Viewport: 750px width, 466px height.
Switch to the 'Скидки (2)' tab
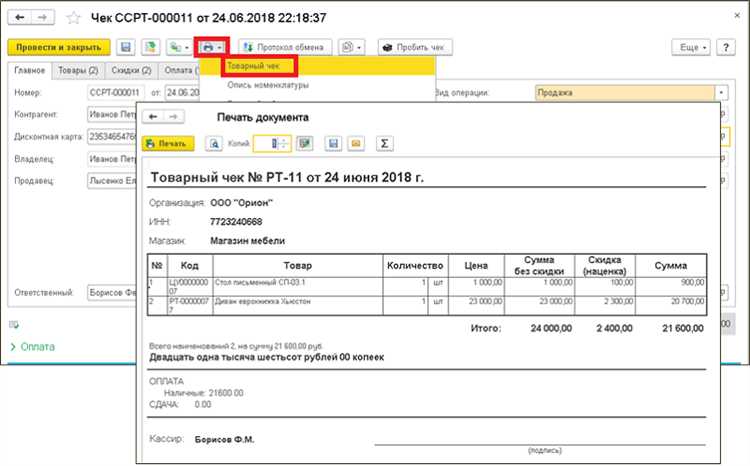click(x=132, y=70)
